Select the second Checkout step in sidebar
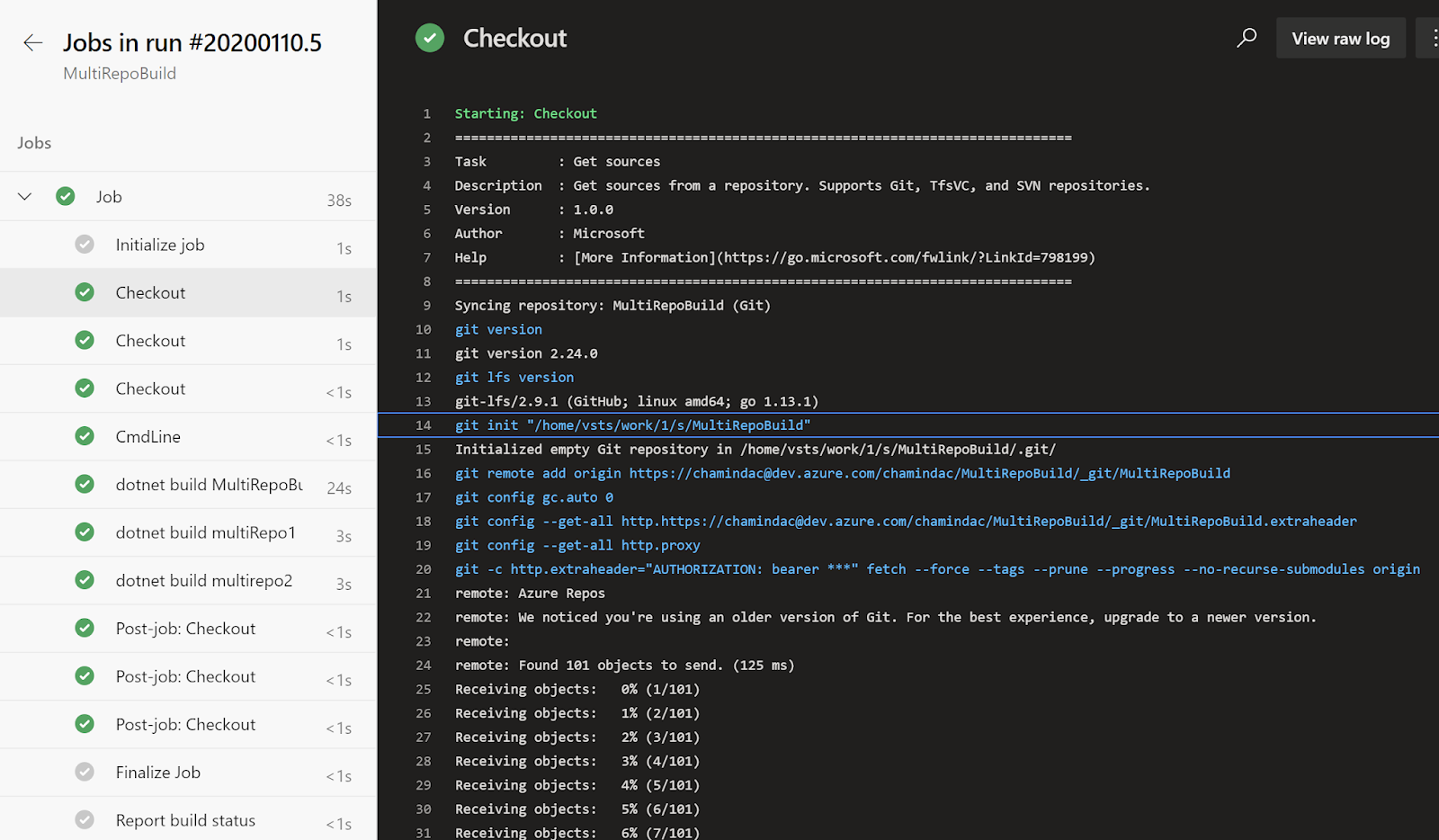The width and height of the screenshot is (1439, 840). pyautogui.click(x=150, y=340)
